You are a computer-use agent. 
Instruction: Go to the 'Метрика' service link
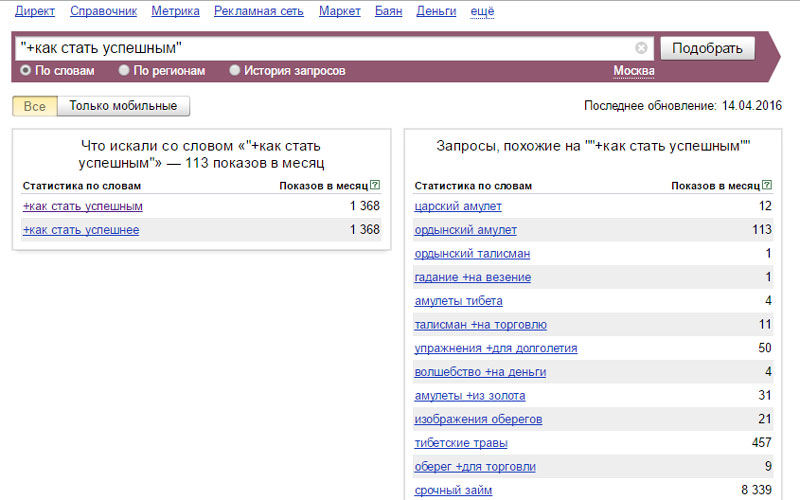175,11
